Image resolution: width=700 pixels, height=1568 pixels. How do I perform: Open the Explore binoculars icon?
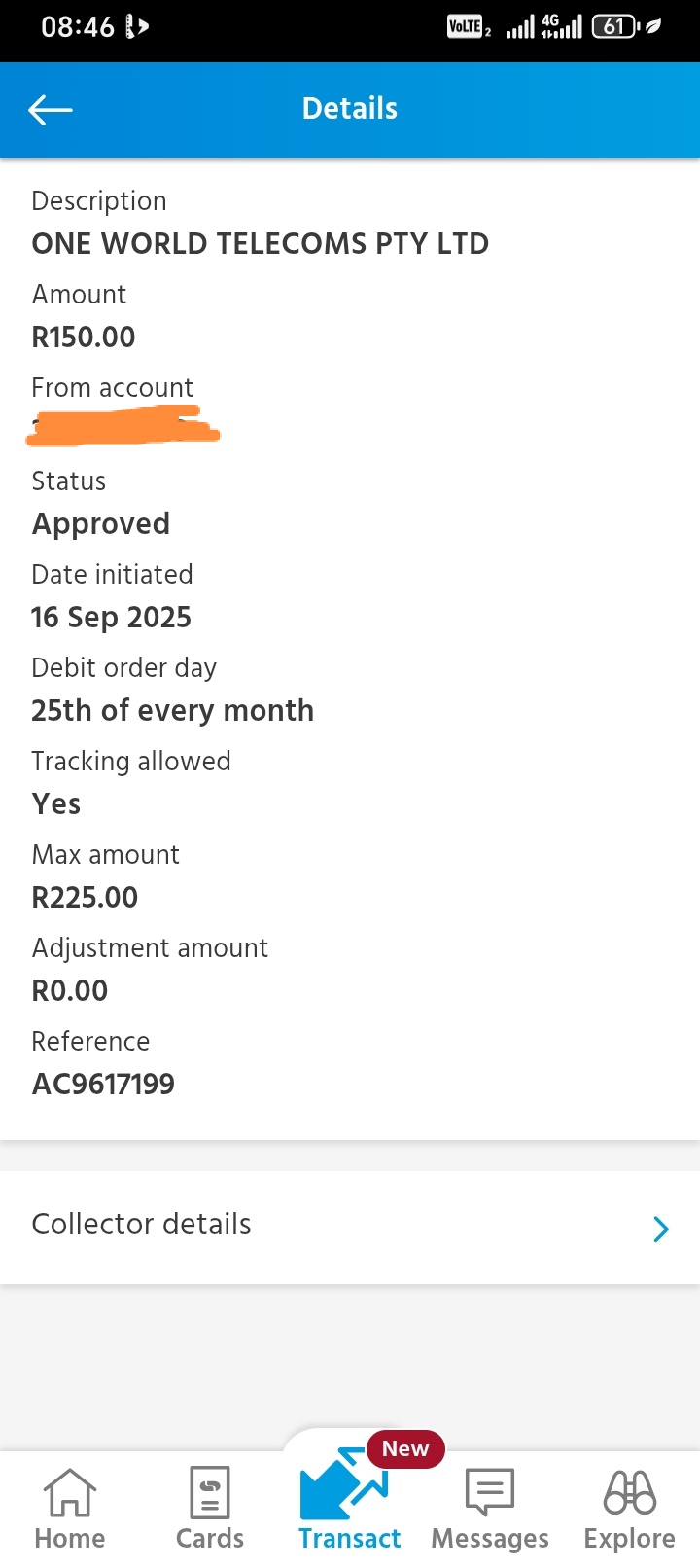[629, 1492]
